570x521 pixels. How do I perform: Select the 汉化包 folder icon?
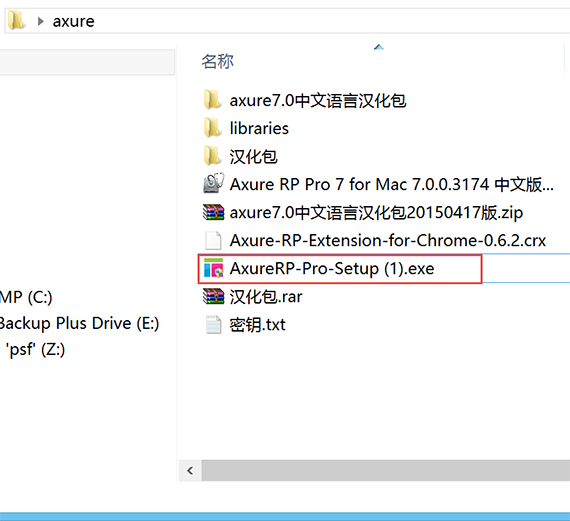point(212,156)
